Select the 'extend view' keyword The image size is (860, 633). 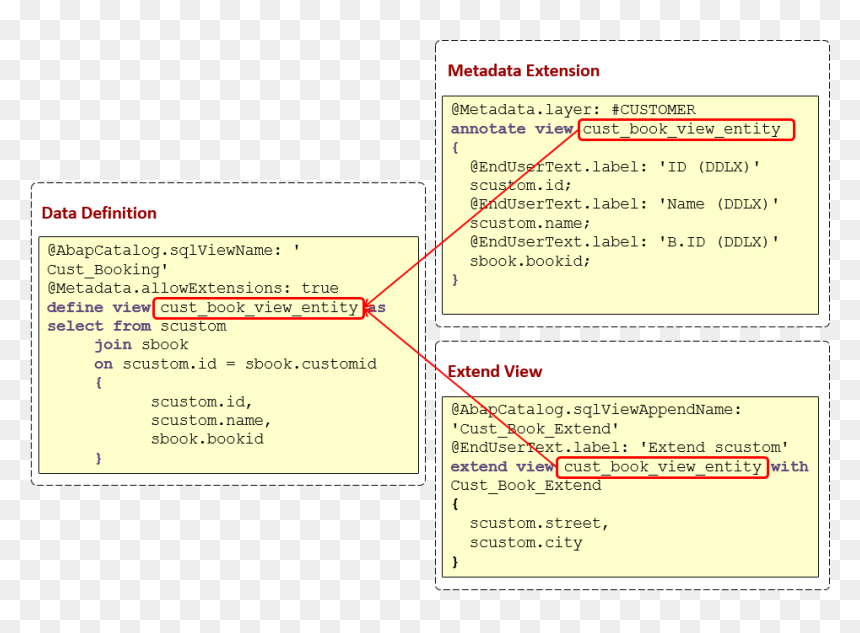[x=502, y=466]
